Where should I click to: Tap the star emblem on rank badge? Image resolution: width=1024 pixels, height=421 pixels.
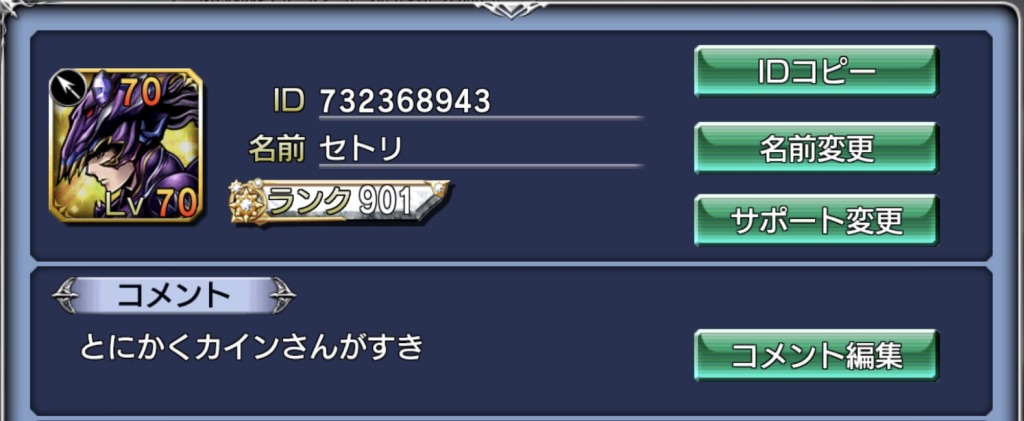pyautogui.click(x=247, y=203)
